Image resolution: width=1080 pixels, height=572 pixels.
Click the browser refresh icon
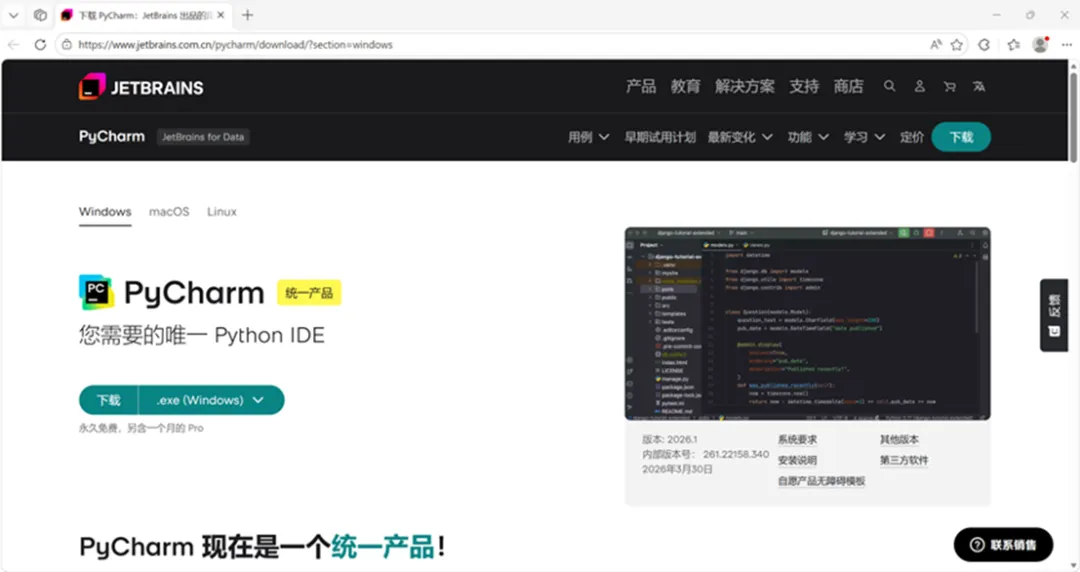pos(40,45)
